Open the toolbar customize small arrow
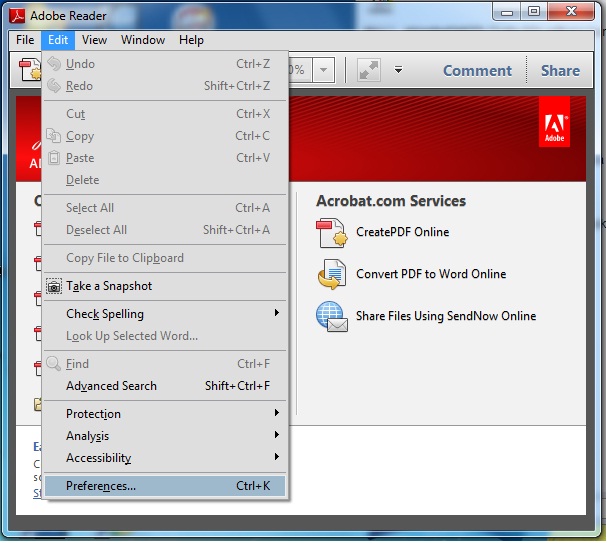 [x=398, y=70]
